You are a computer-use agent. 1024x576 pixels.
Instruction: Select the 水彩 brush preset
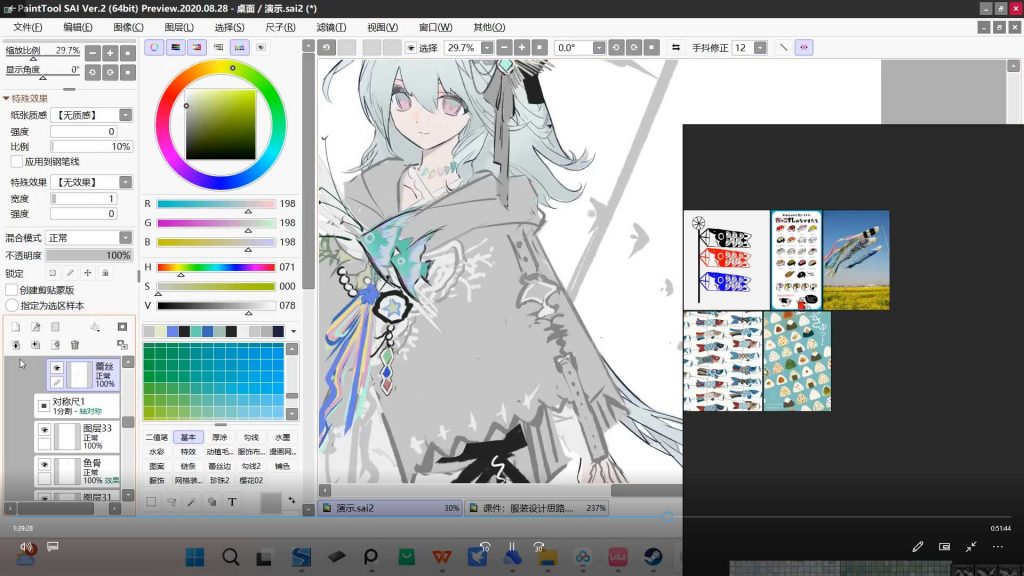click(x=156, y=451)
